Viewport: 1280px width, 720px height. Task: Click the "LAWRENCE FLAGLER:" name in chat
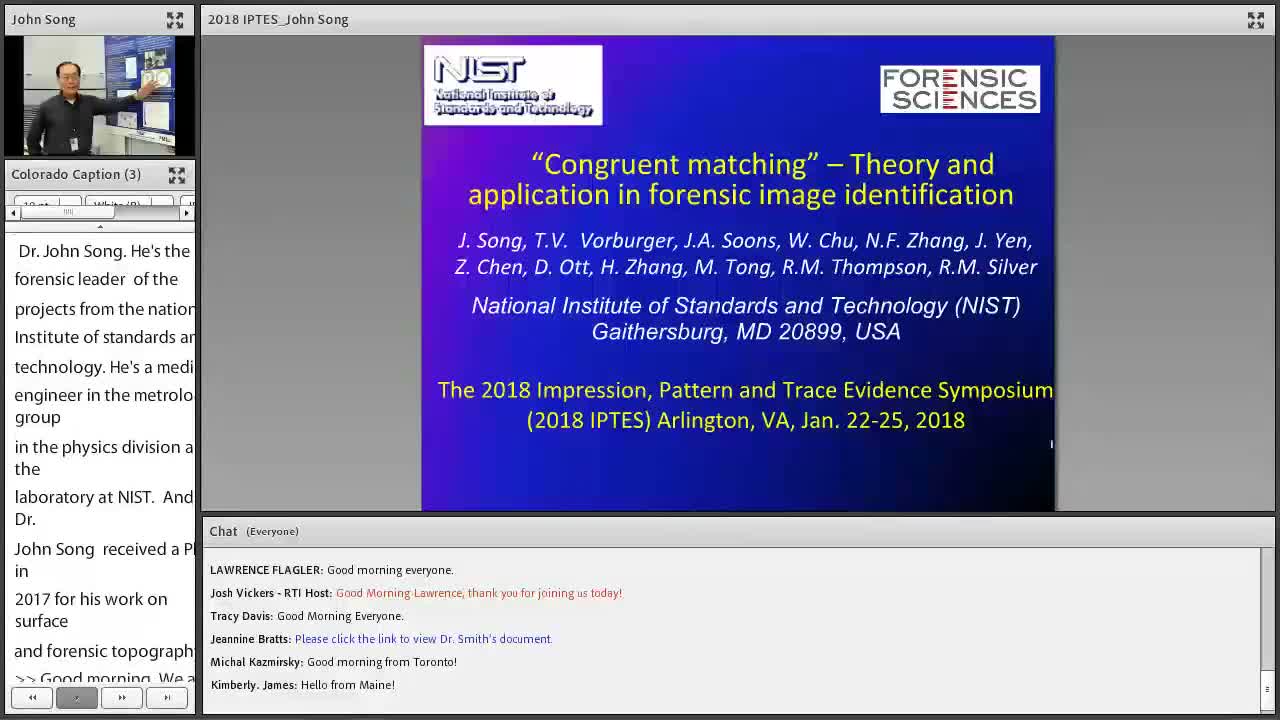[x=266, y=570]
